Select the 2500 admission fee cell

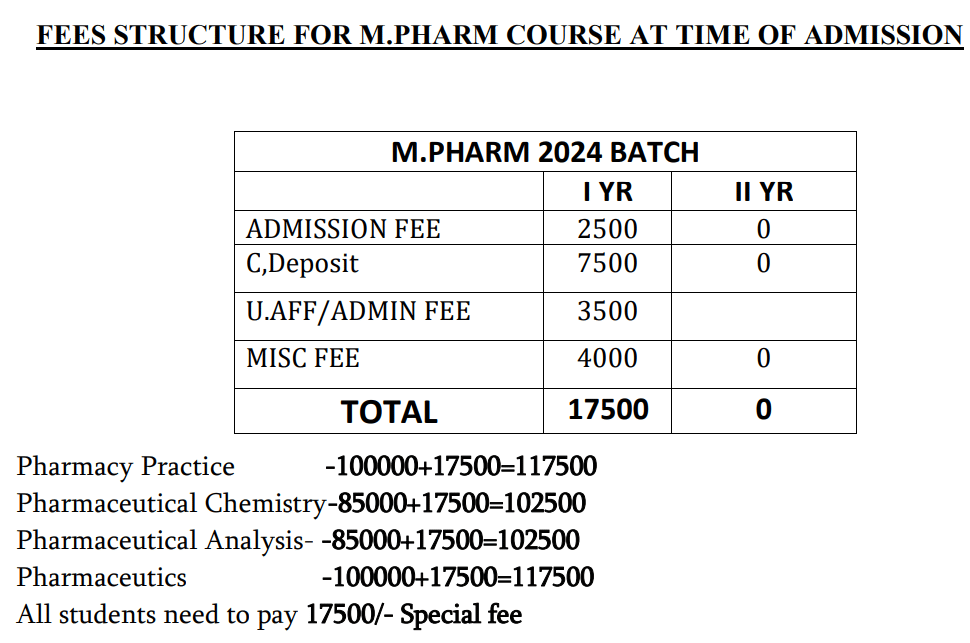pos(607,229)
